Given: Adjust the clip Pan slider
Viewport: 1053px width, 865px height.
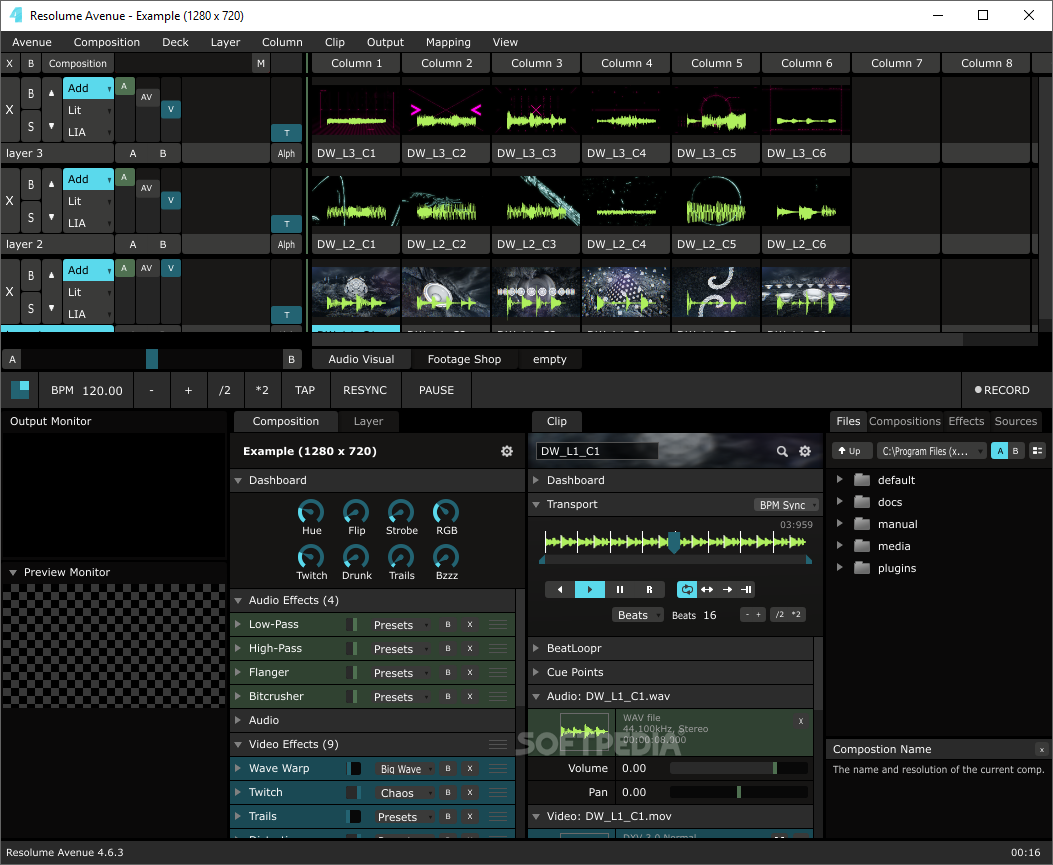Looking at the screenshot, I should tap(739, 792).
